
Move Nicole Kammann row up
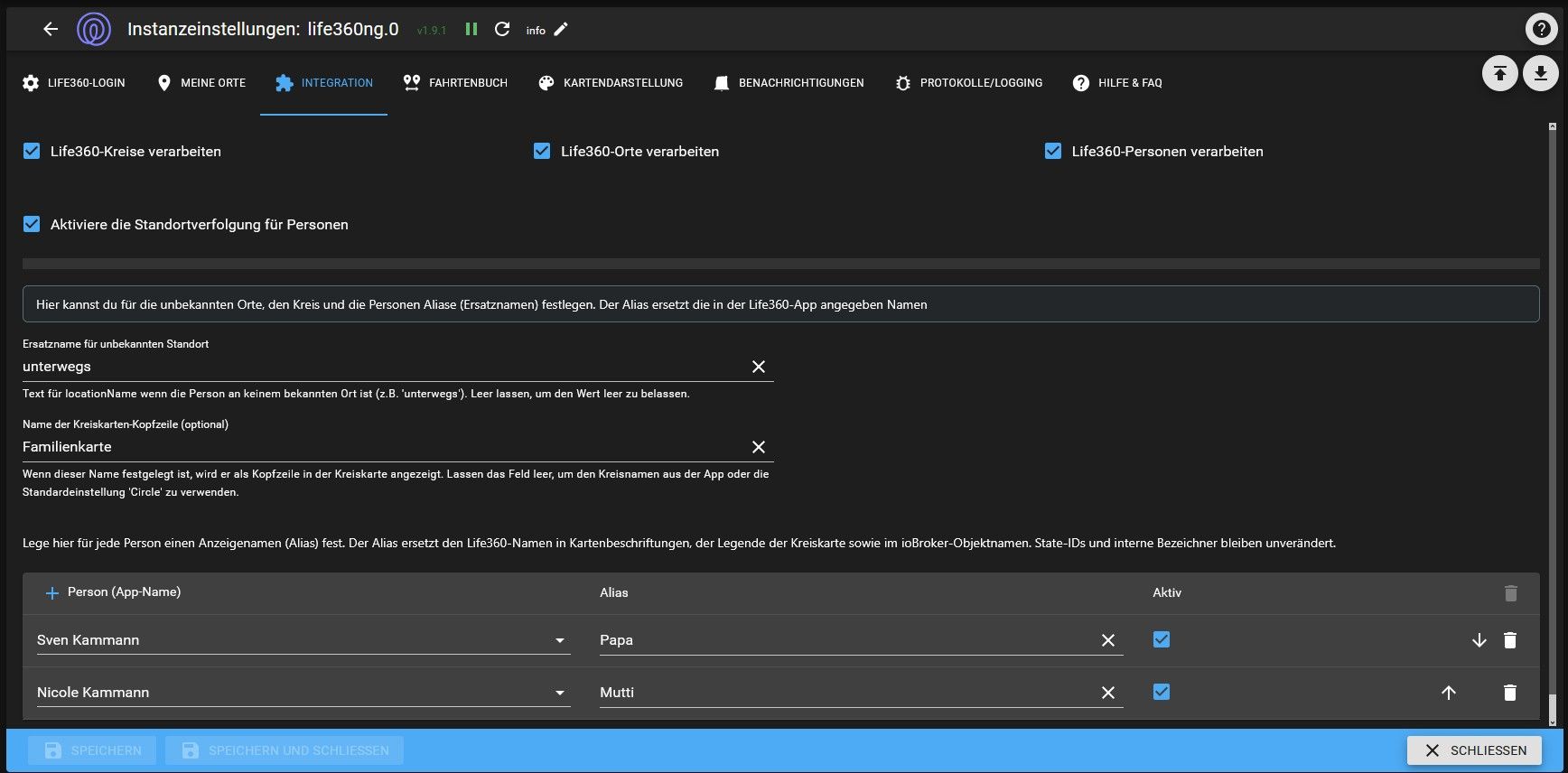point(1449,693)
